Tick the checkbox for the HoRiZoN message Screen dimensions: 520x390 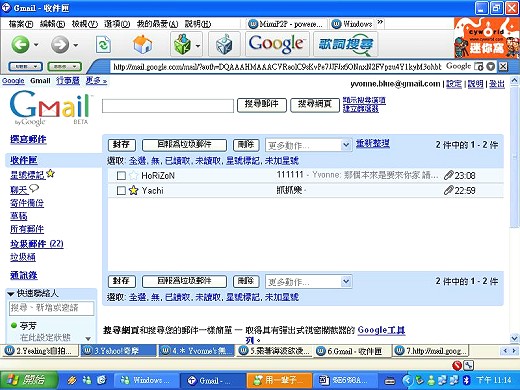tap(121, 175)
